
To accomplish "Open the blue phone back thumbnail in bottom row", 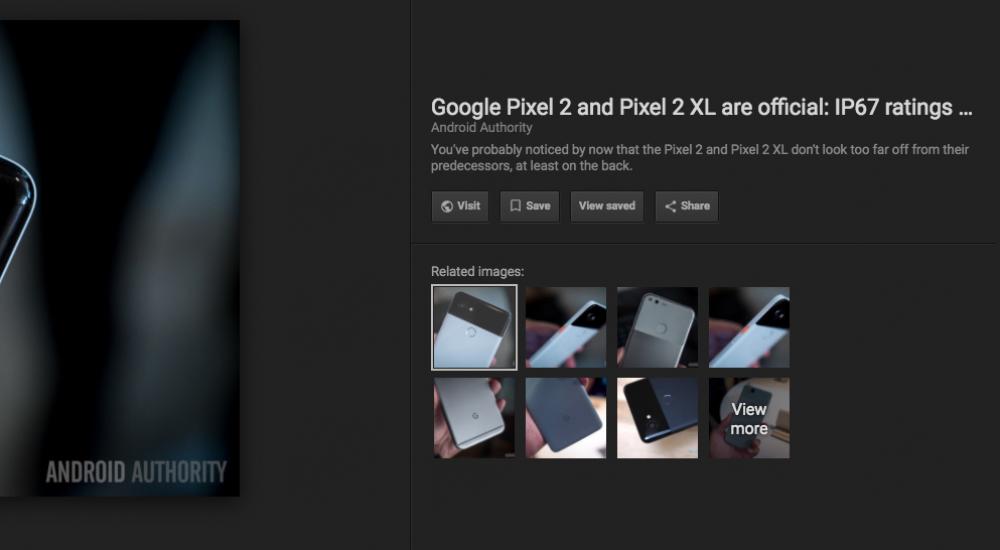I will pyautogui.click(x=566, y=418).
